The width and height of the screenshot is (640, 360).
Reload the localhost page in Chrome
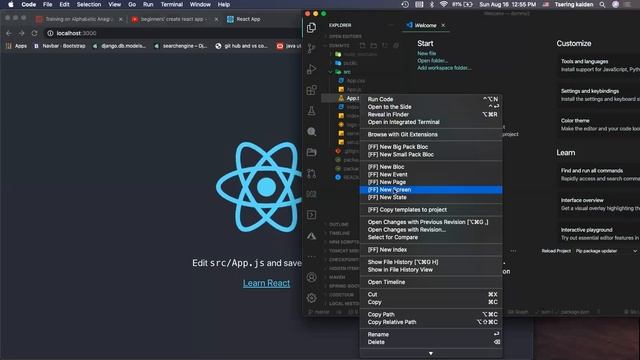point(34,33)
